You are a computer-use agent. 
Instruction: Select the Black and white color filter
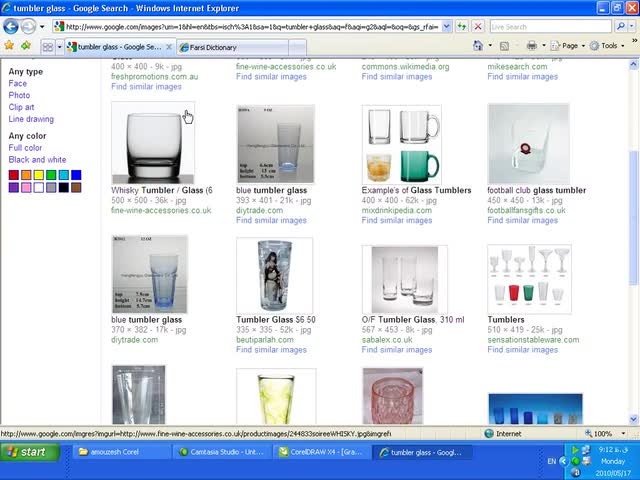pos(37,160)
